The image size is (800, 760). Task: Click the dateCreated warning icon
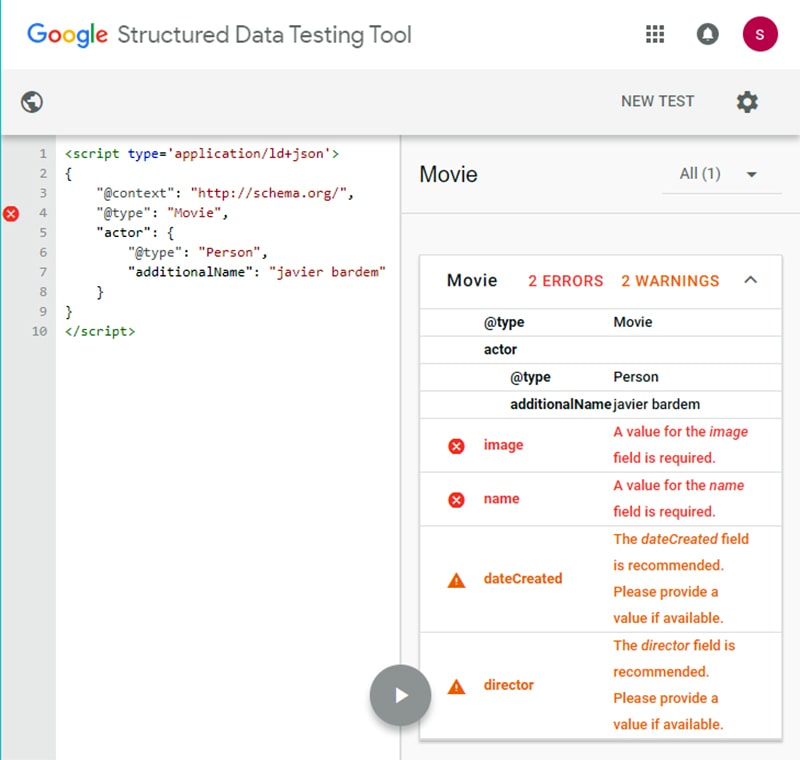click(456, 580)
